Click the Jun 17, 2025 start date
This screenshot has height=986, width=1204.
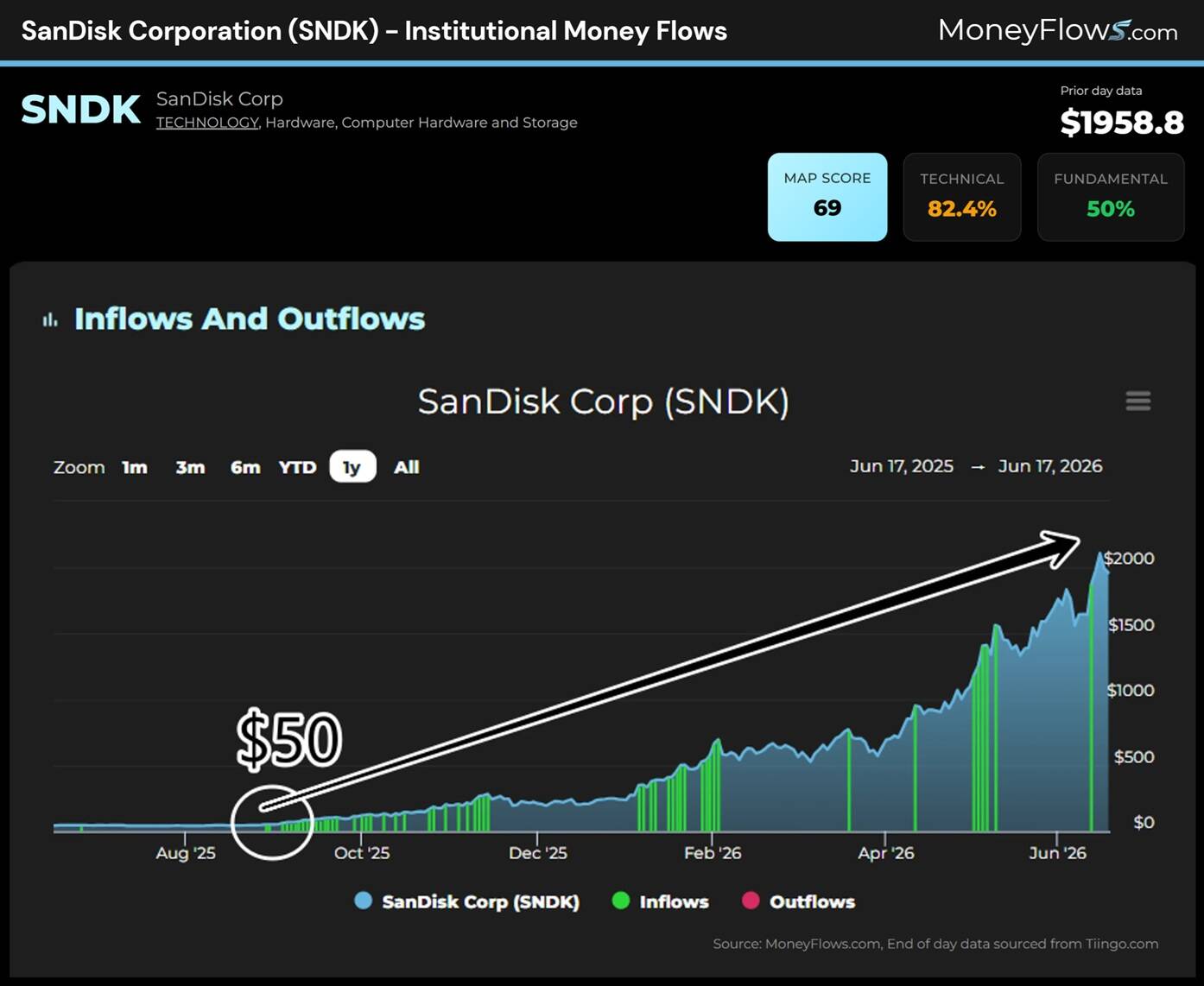click(902, 466)
